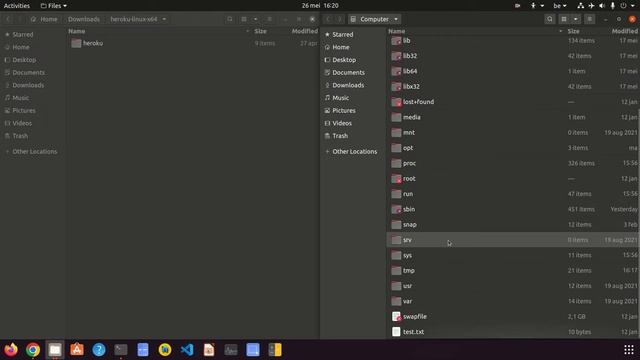The height and width of the screenshot is (360, 640).
Task: Select the lib64 folder row
Action: click(x=512, y=71)
